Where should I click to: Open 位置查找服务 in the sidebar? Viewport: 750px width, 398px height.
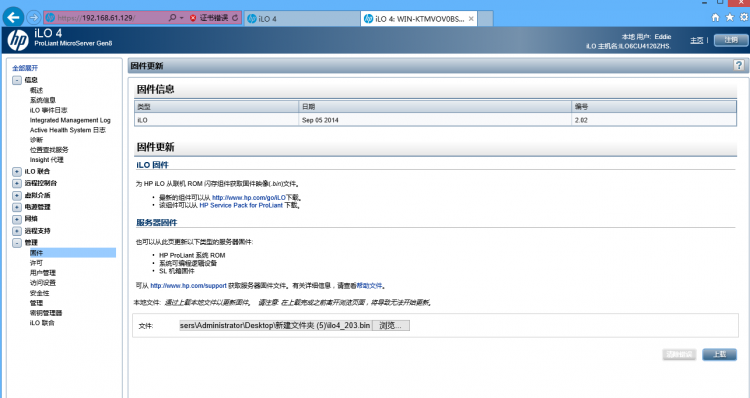click(49, 150)
